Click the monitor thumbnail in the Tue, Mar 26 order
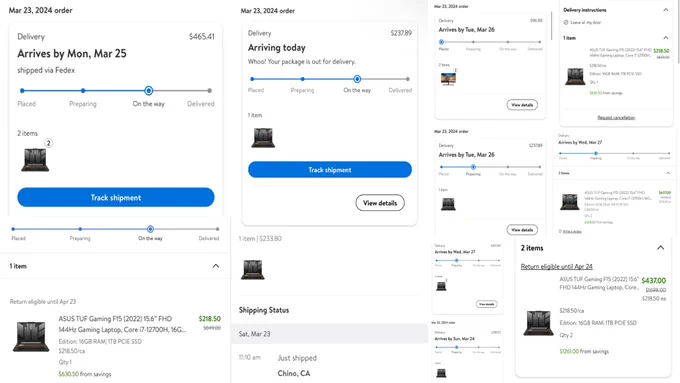Image resolution: width=680 pixels, height=383 pixels. click(448, 79)
